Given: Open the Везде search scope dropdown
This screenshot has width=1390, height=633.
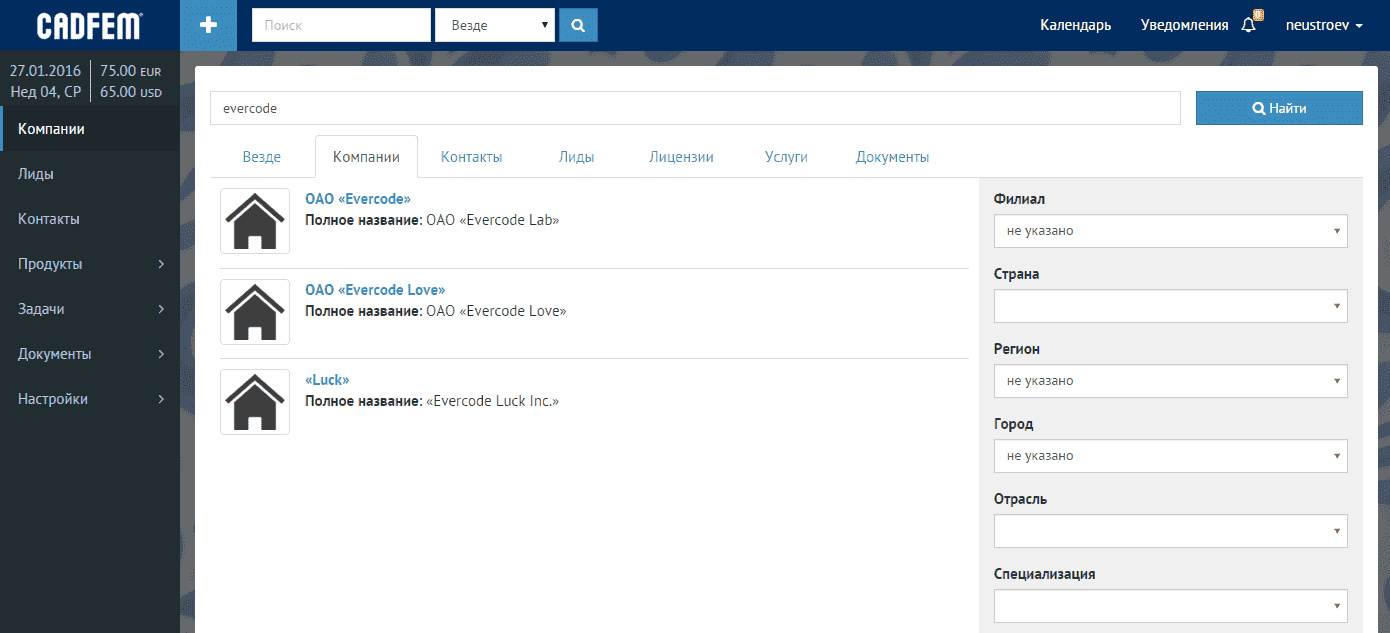Looking at the screenshot, I should [x=495, y=25].
